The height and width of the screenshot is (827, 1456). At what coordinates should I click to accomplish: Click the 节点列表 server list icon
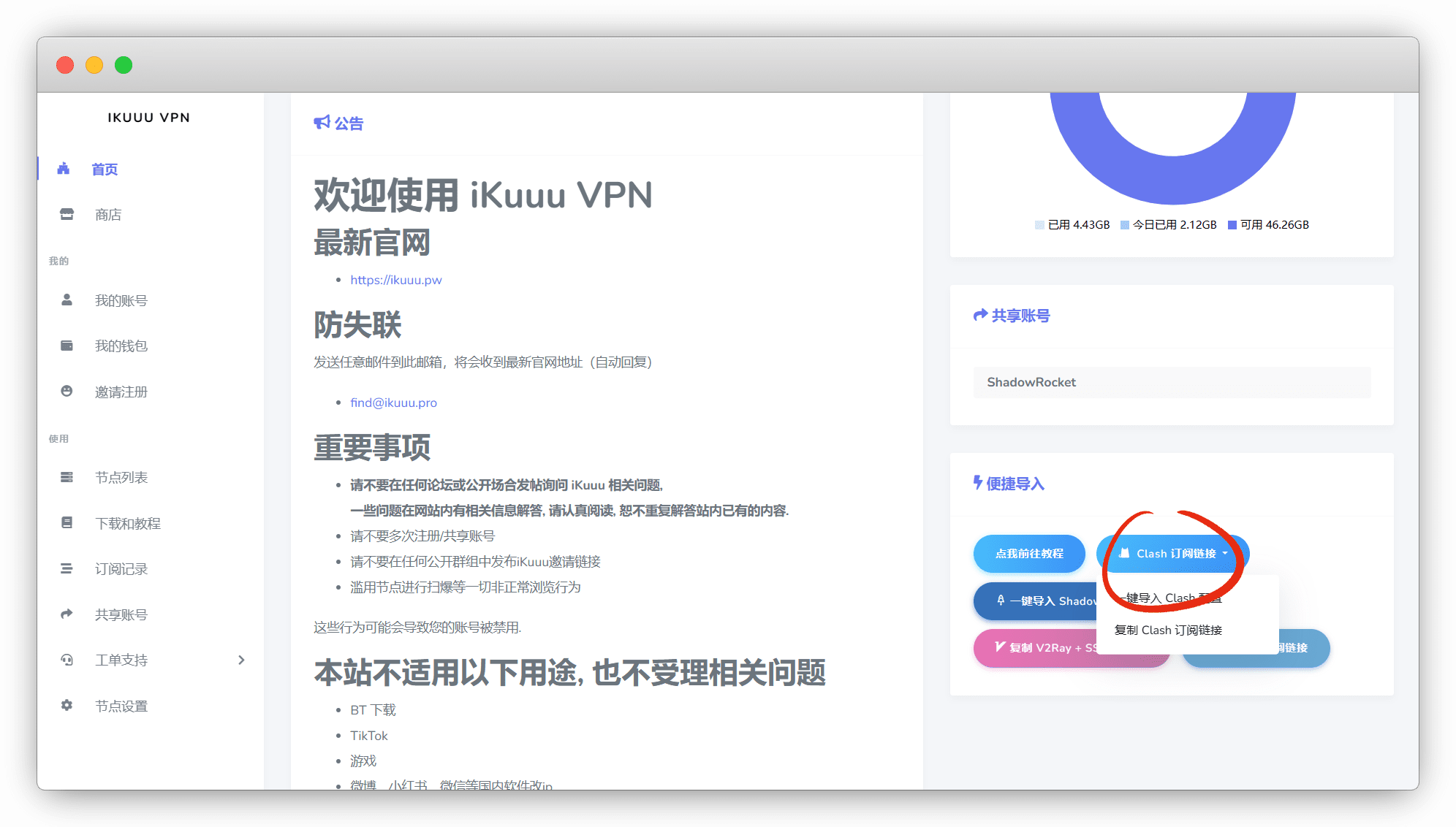pyautogui.click(x=67, y=477)
